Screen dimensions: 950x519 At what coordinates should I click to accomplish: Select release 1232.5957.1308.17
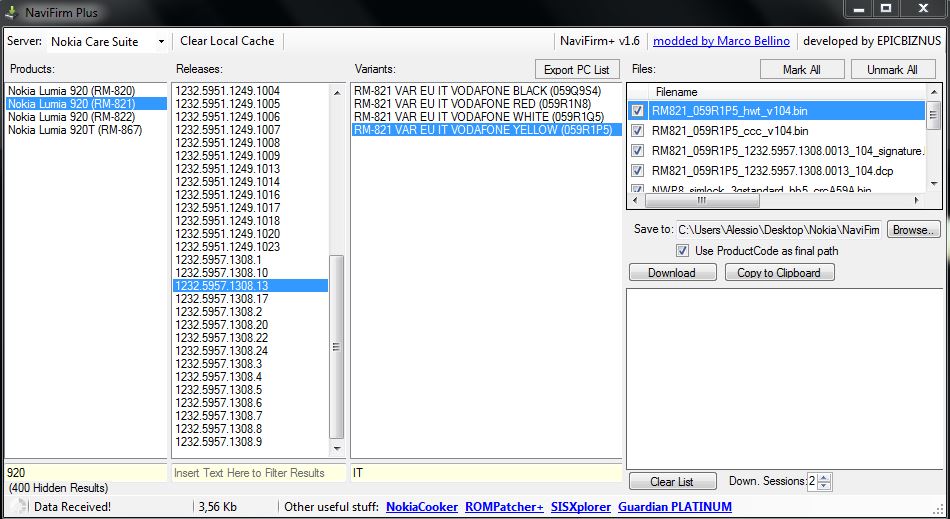(x=250, y=299)
